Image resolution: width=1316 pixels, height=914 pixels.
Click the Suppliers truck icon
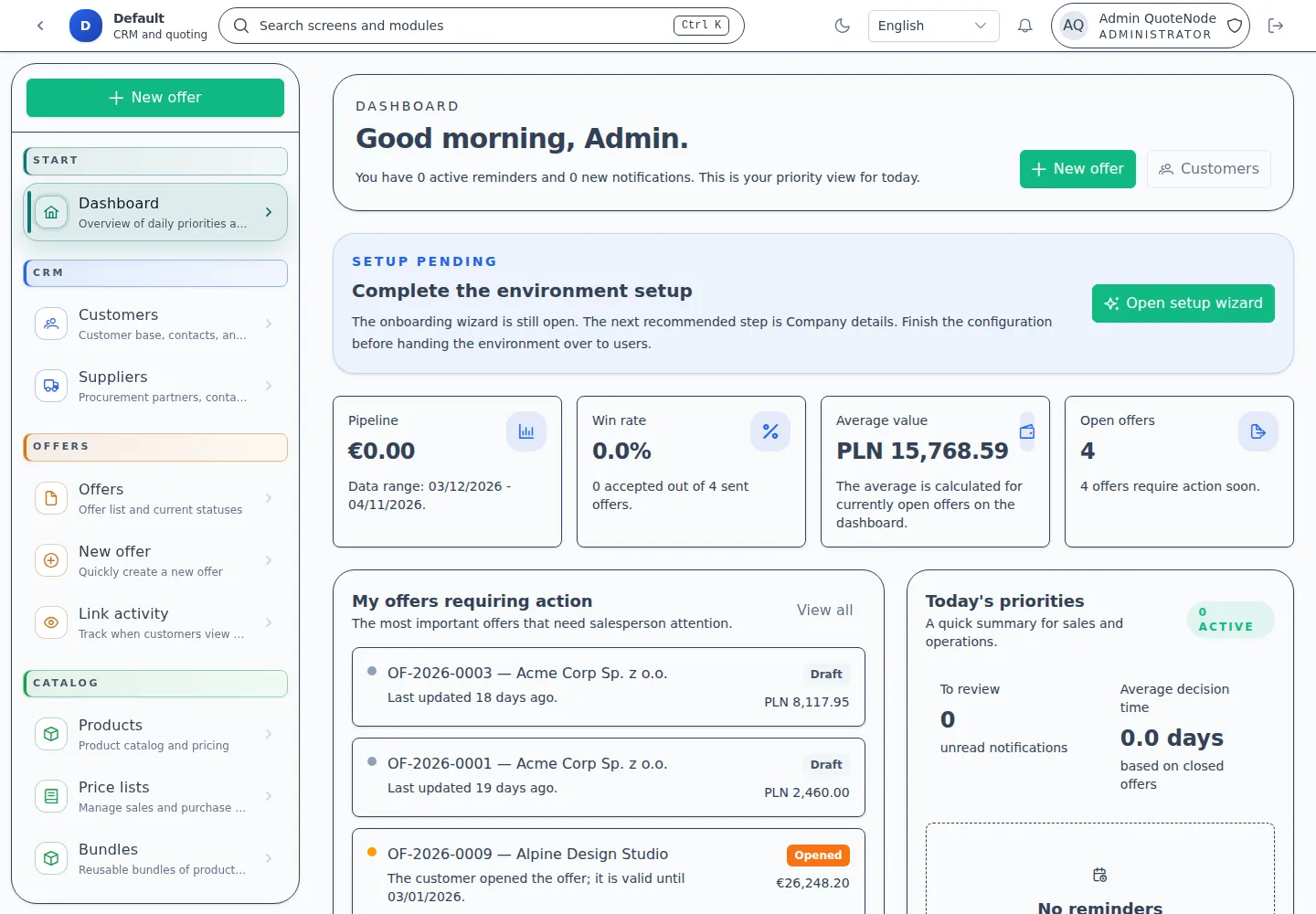click(50, 385)
